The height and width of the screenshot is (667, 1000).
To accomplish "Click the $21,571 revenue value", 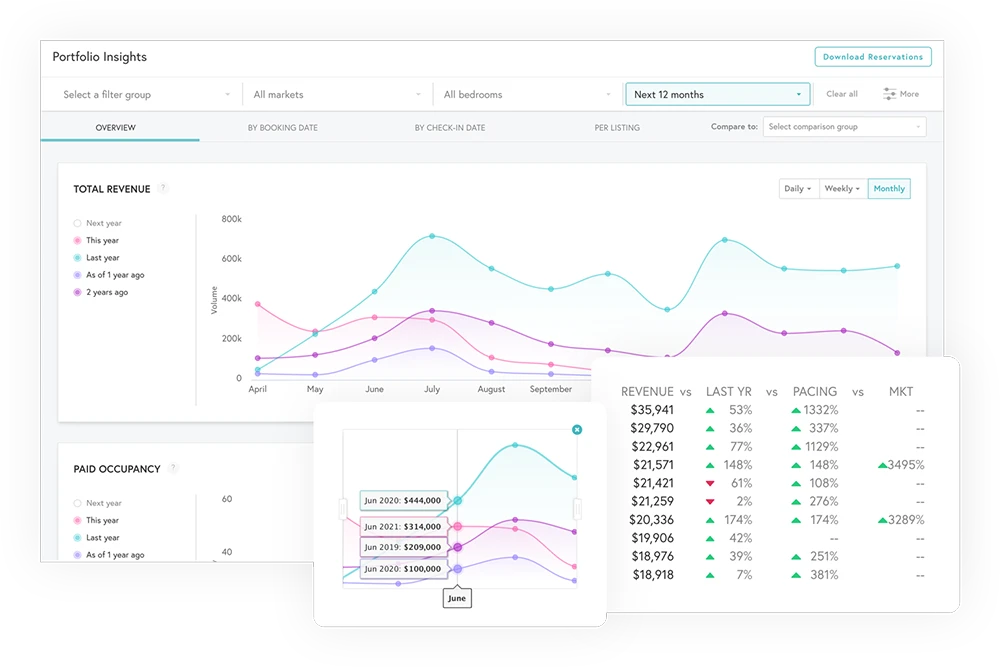I will [653, 465].
